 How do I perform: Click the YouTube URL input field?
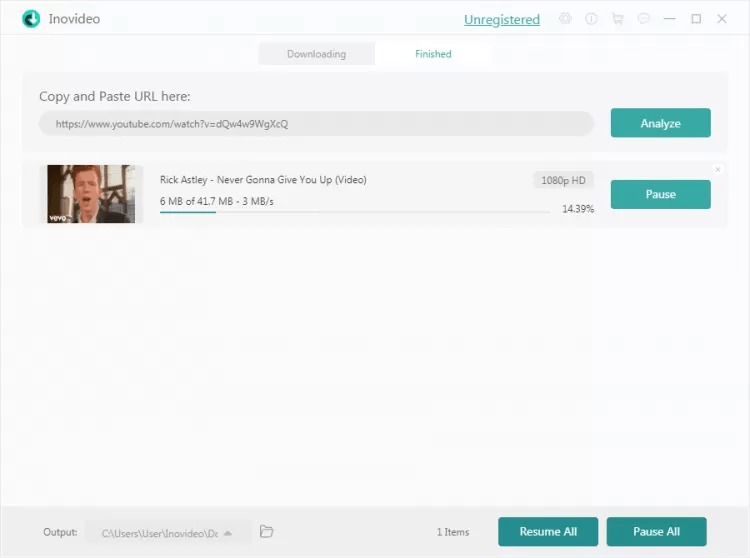(x=316, y=124)
